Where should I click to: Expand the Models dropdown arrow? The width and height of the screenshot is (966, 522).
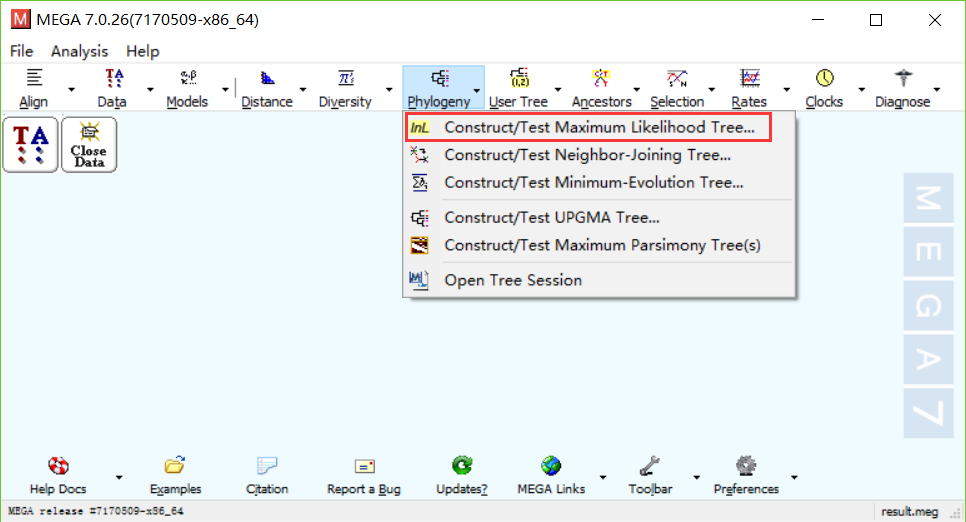pos(225,89)
